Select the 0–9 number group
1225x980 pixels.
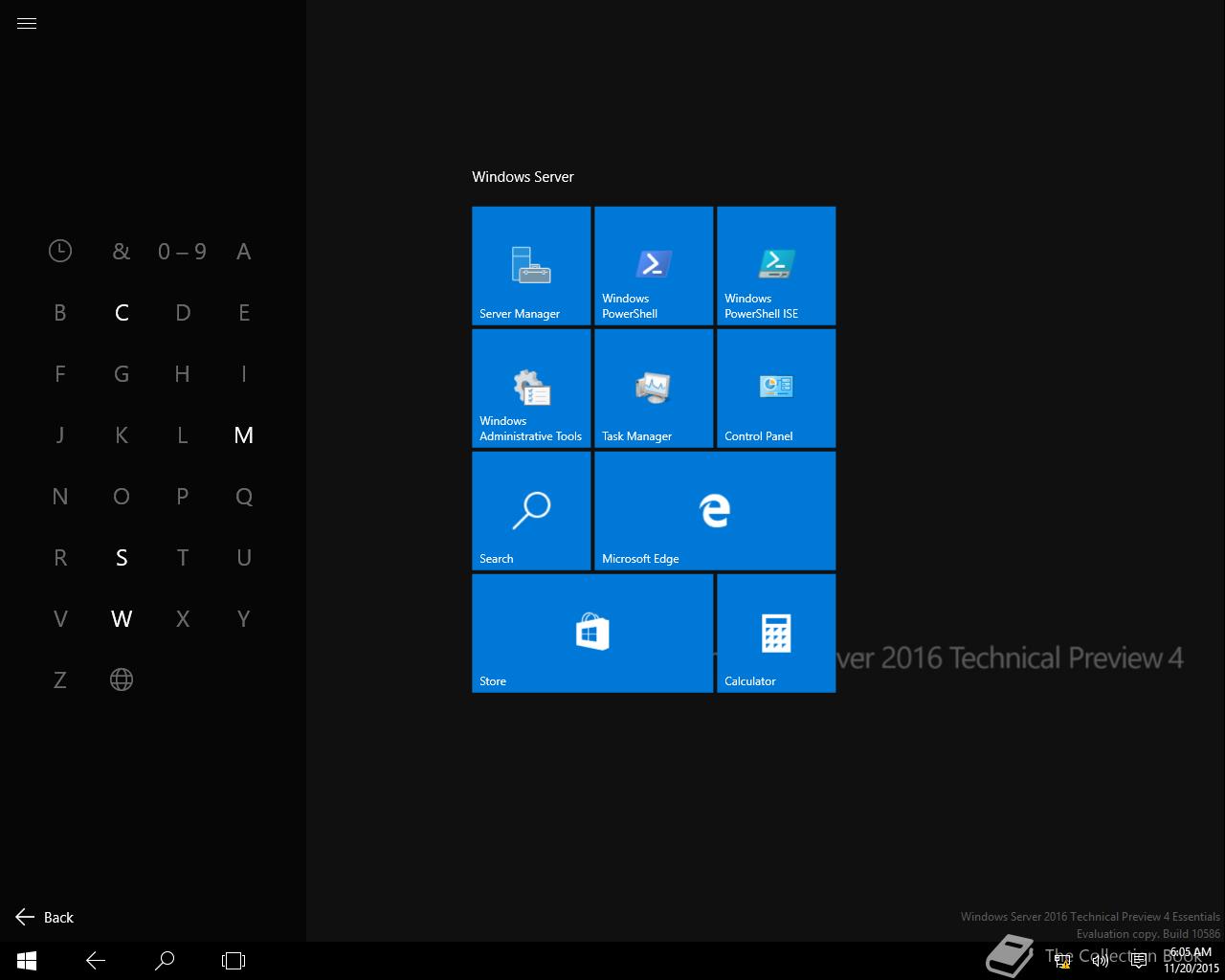point(183,251)
